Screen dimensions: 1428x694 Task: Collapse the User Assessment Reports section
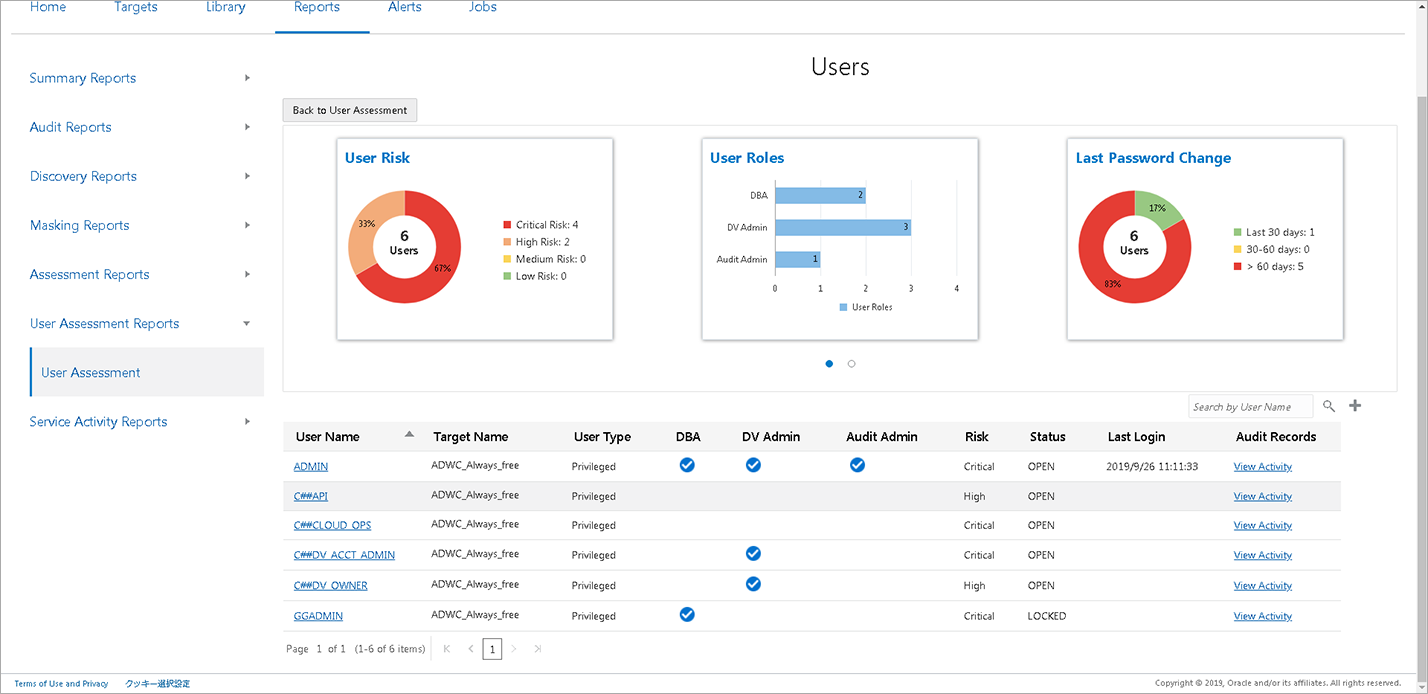coord(246,323)
